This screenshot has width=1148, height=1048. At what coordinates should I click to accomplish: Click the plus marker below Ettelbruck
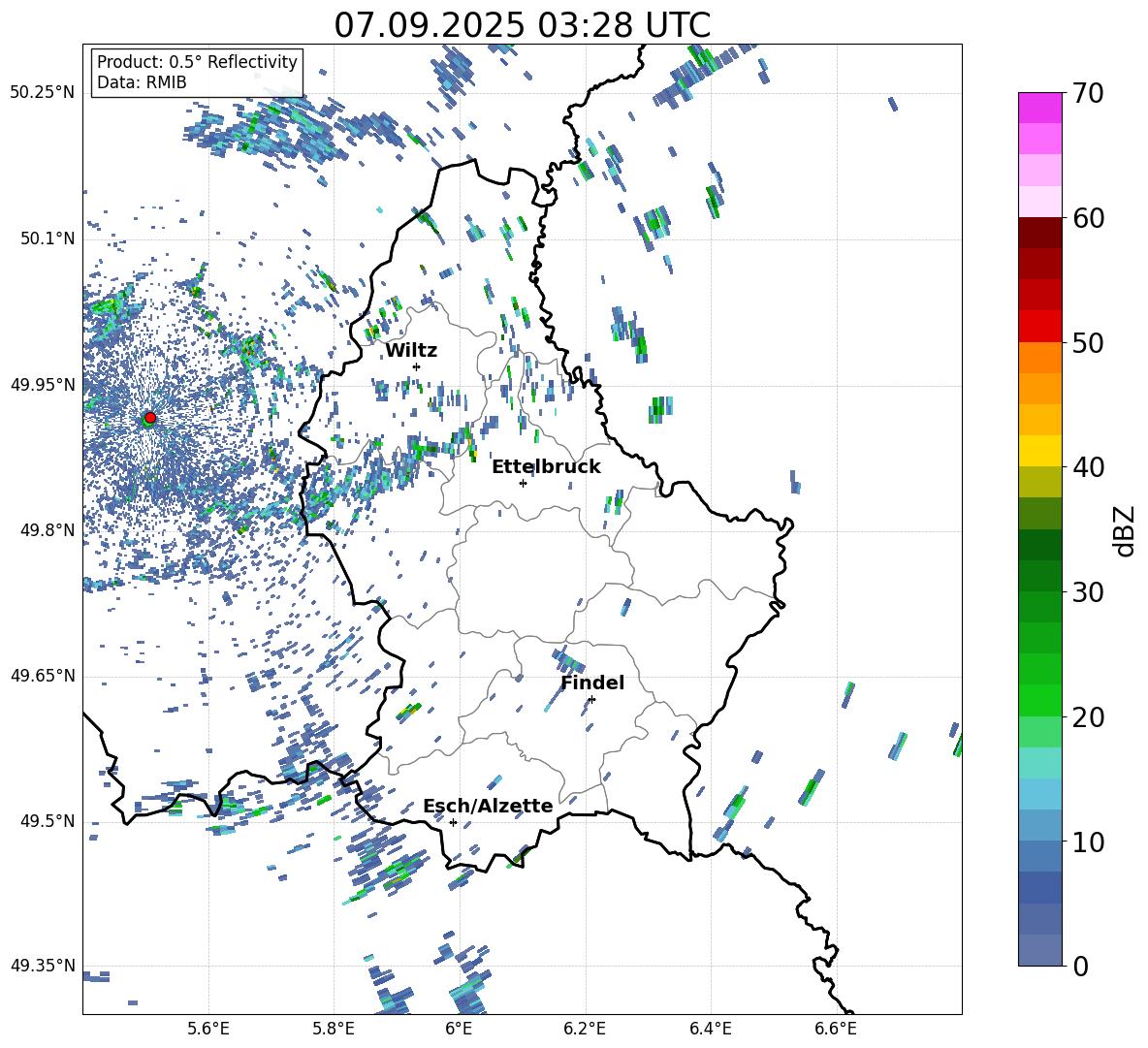pyautogui.click(x=523, y=483)
